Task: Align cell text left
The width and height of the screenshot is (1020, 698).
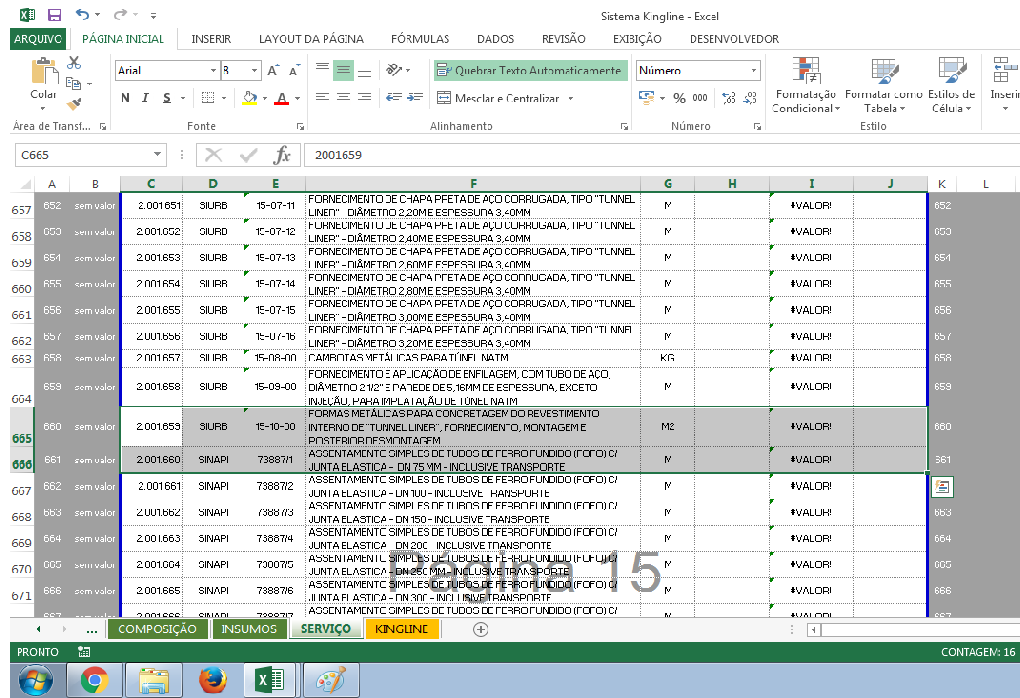Action: point(322,97)
